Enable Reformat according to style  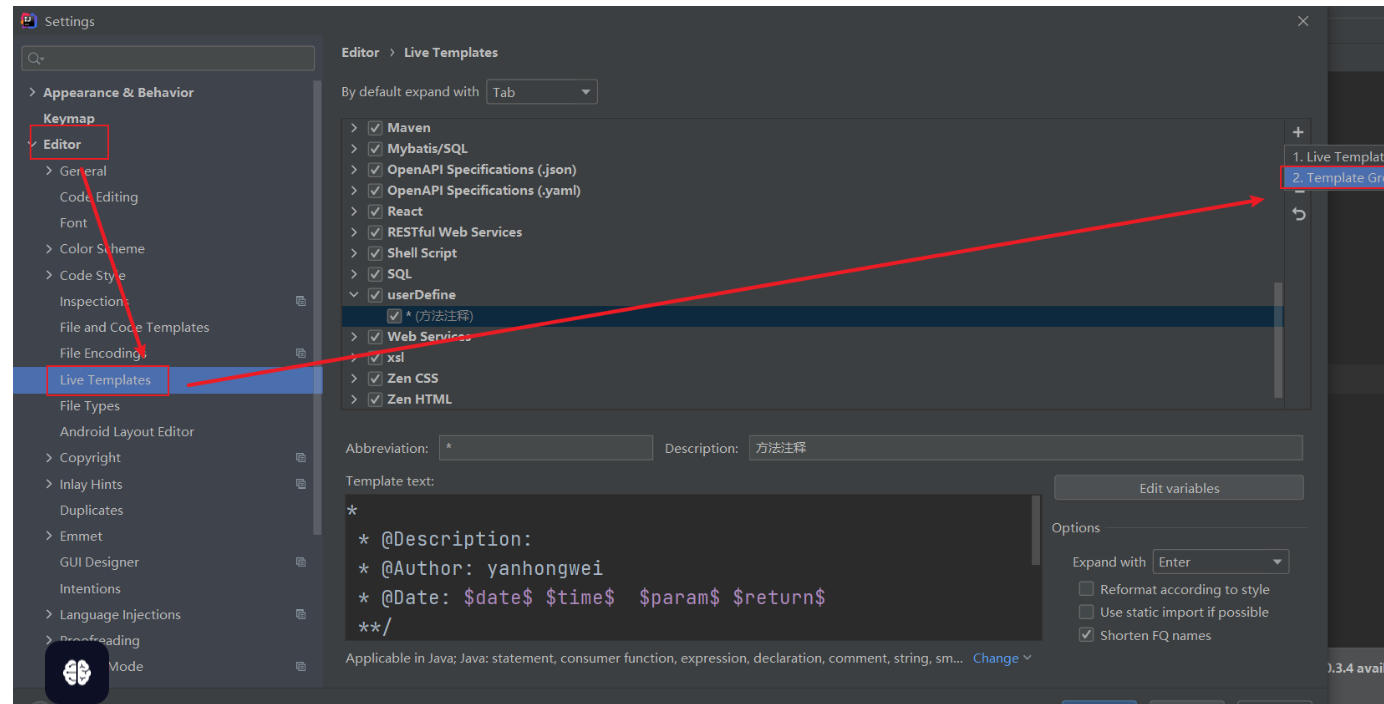pyautogui.click(x=1086, y=589)
